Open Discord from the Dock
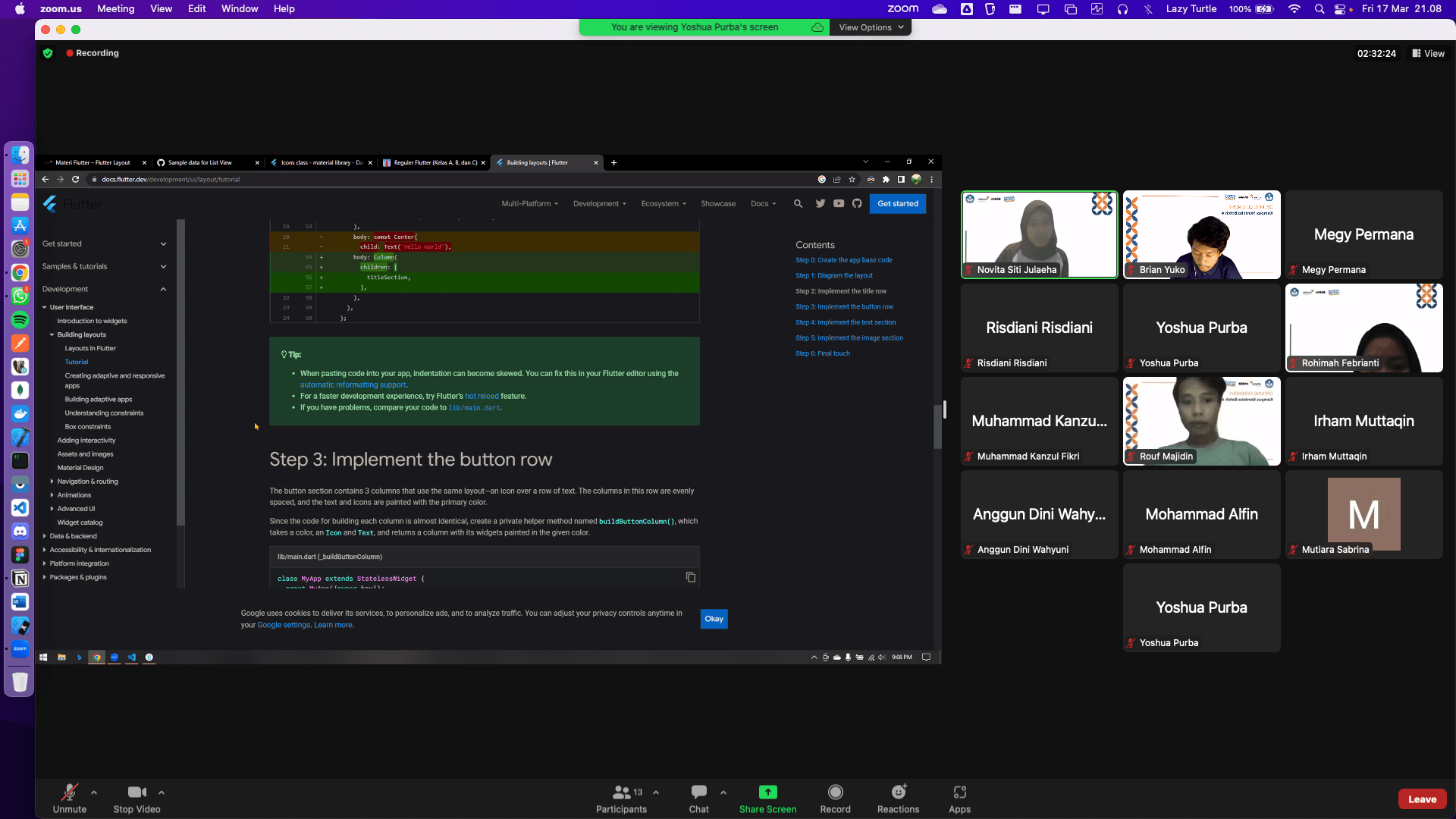 [x=20, y=532]
